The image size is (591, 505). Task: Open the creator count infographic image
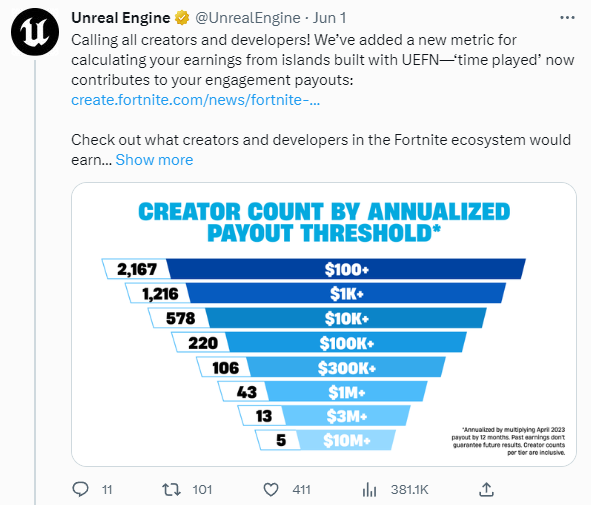324,324
